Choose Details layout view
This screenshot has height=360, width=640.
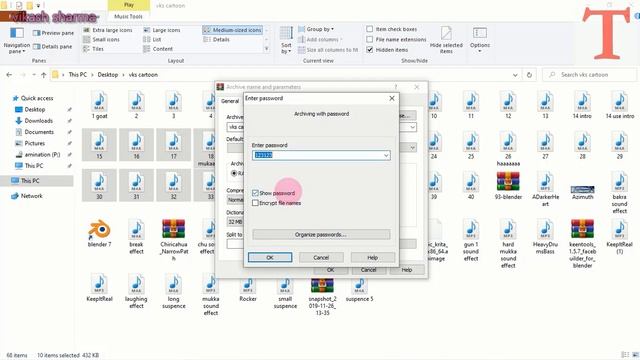(216, 40)
